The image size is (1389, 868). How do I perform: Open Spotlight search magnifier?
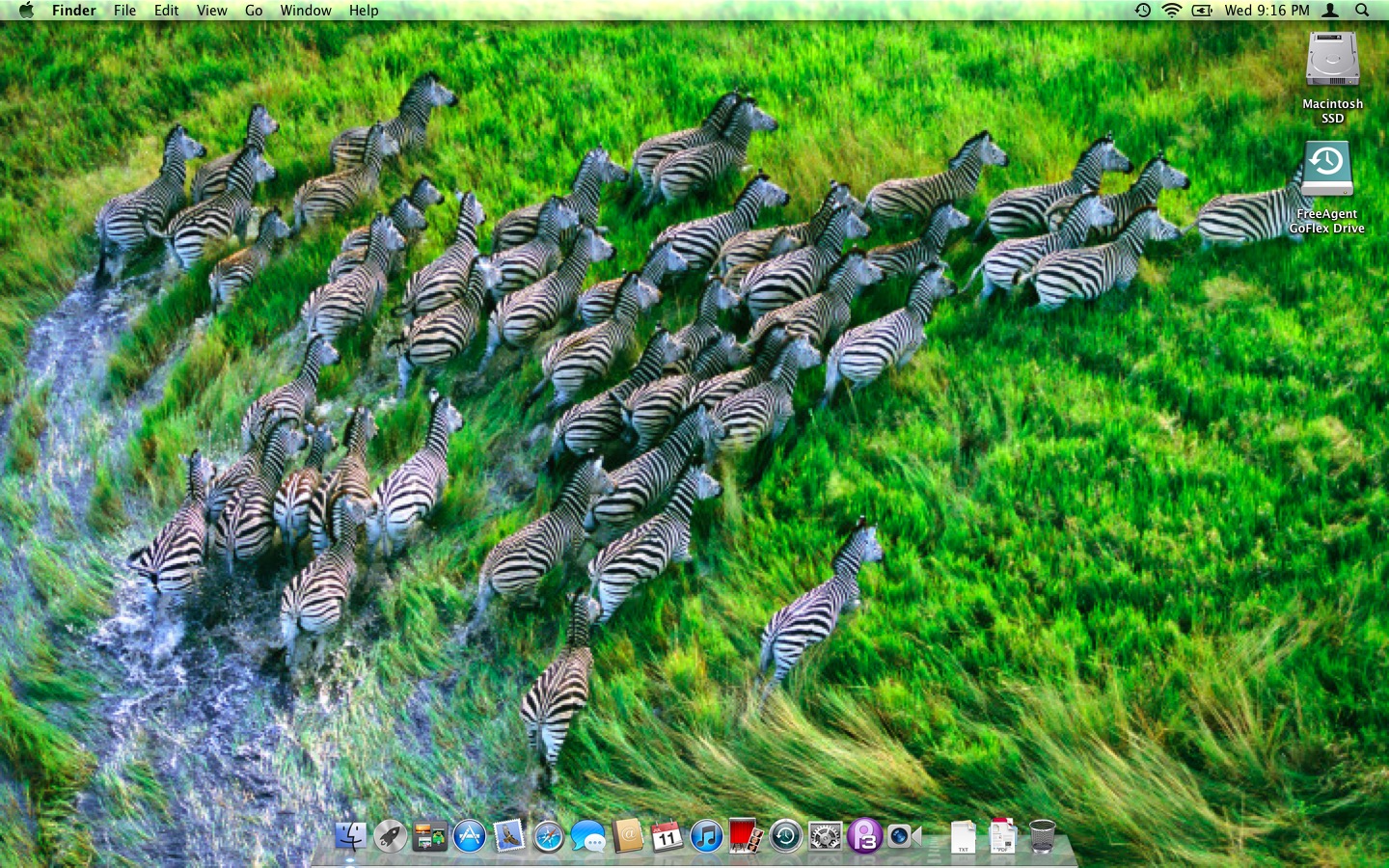[x=1362, y=11]
